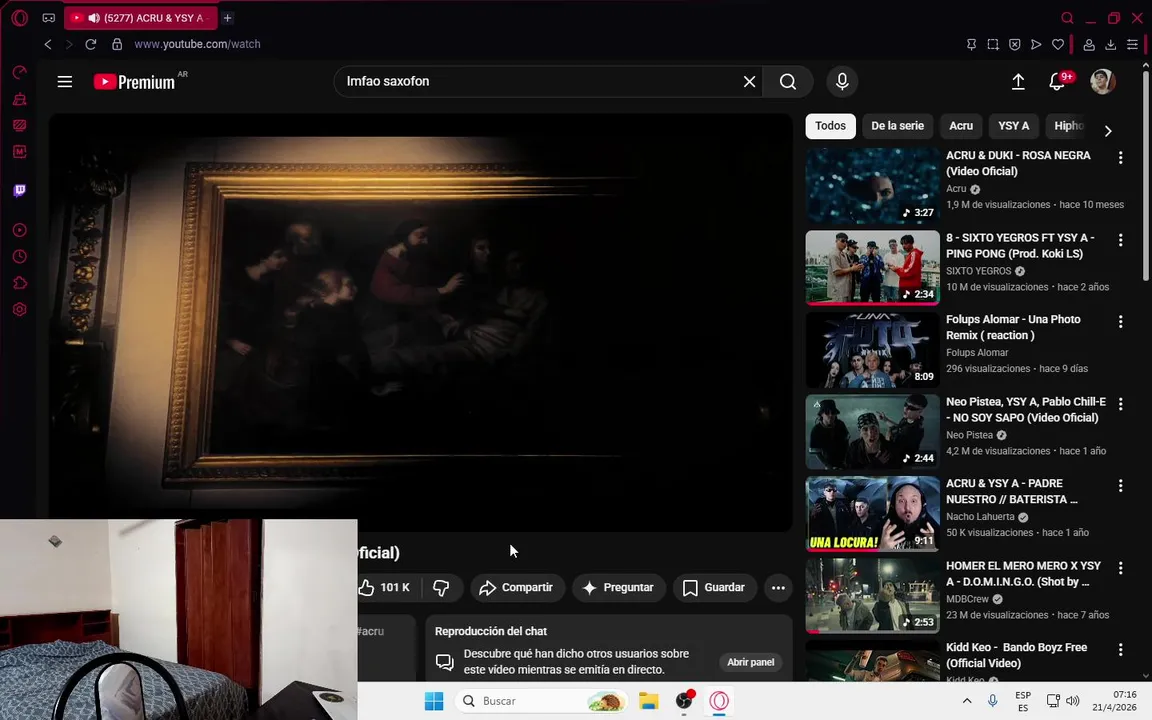Open more actions ellipsis beside Guardar
Screen dimensions: 1152x720
[x=778, y=587]
